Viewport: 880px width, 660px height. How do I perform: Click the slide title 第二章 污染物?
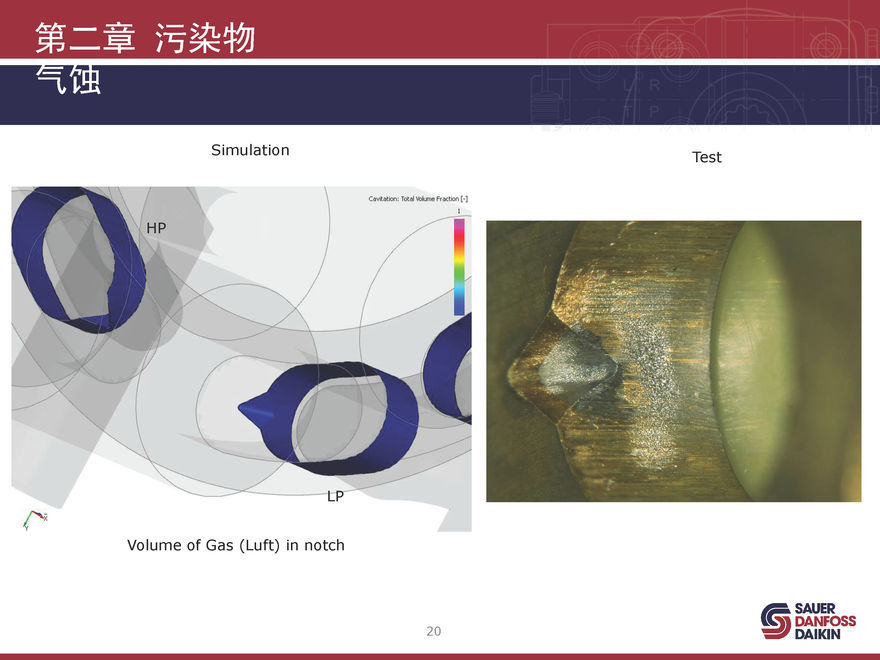coord(145,39)
